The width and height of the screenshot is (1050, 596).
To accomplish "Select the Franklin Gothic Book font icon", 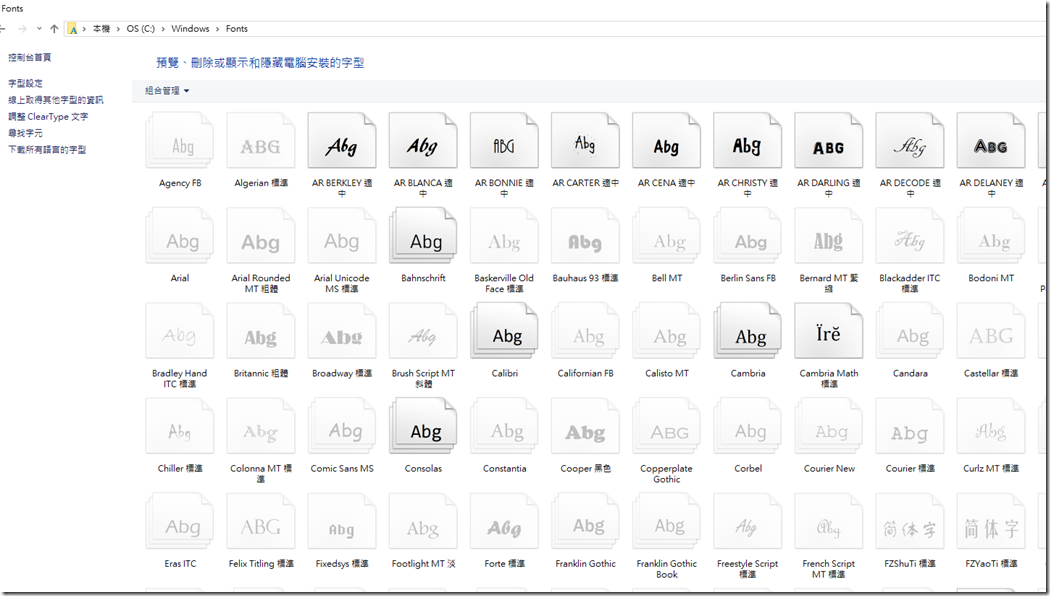I will click(666, 521).
